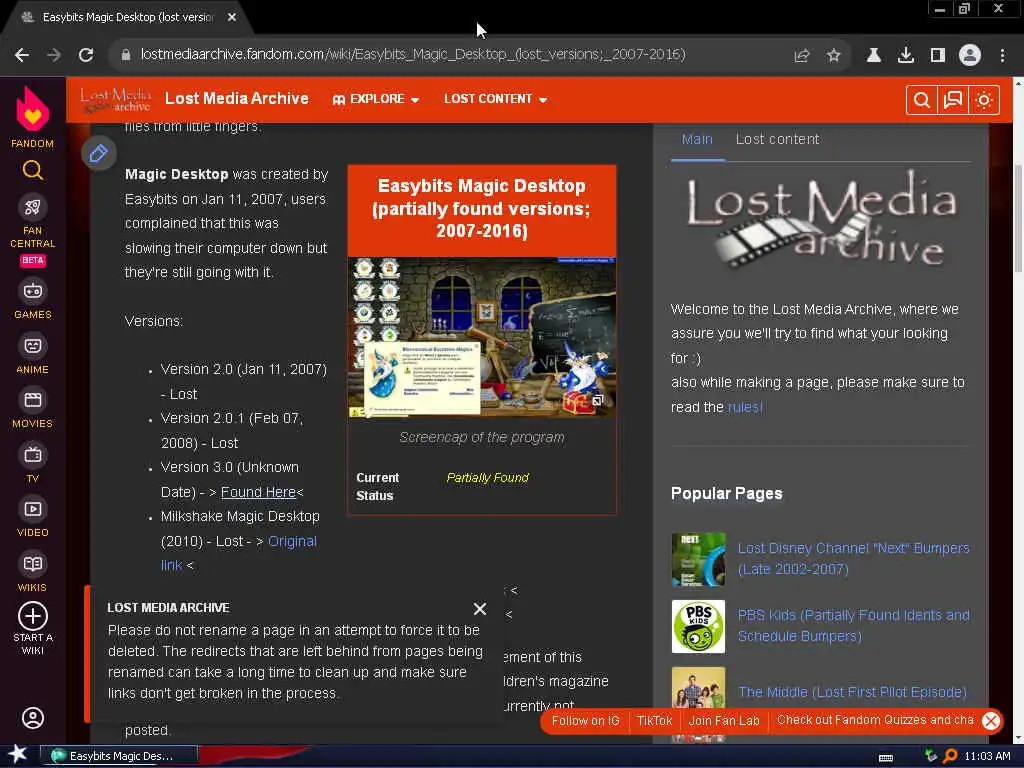
Task: Close the bottom Fandom promo bar
Action: (x=991, y=720)
